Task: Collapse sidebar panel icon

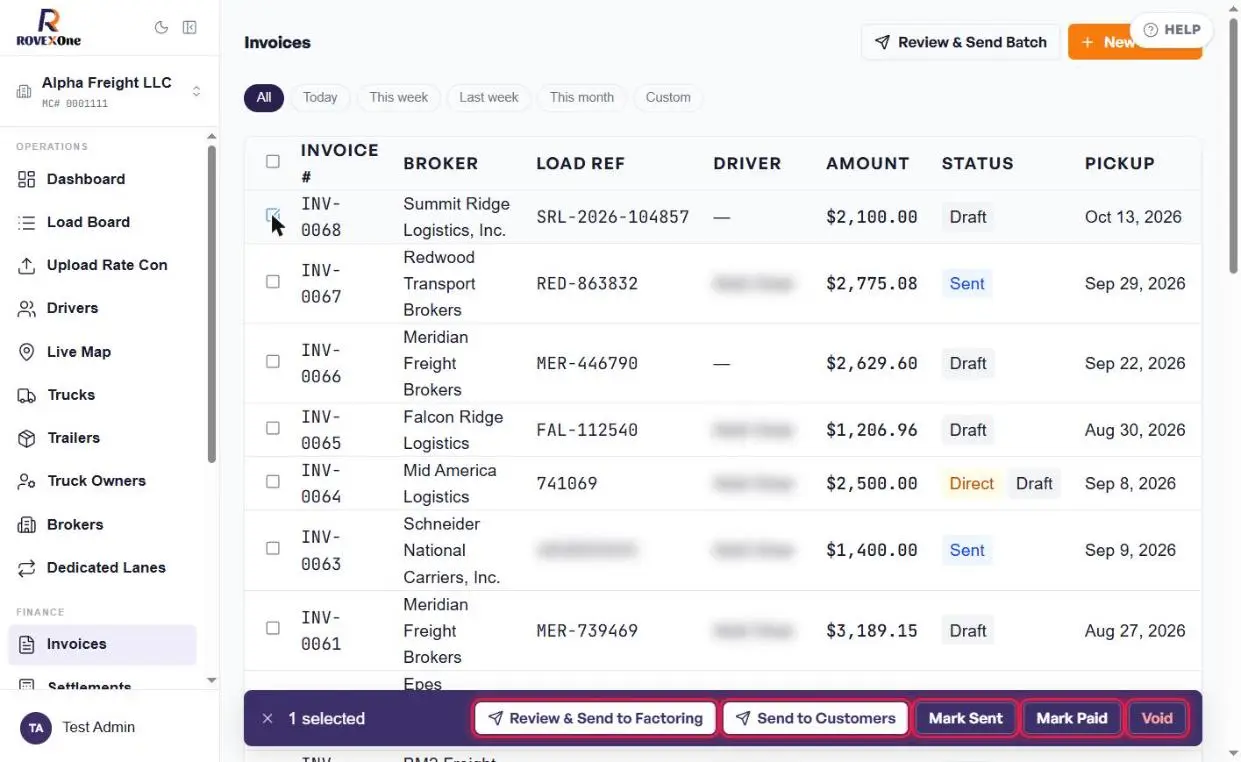Action: click(189, 28)
